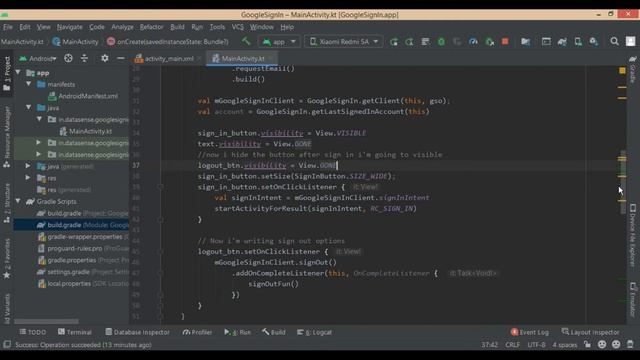Click the red Stop button
This screenshot has width=640, height=360.
pyautogui.click(x=505, y=42)
